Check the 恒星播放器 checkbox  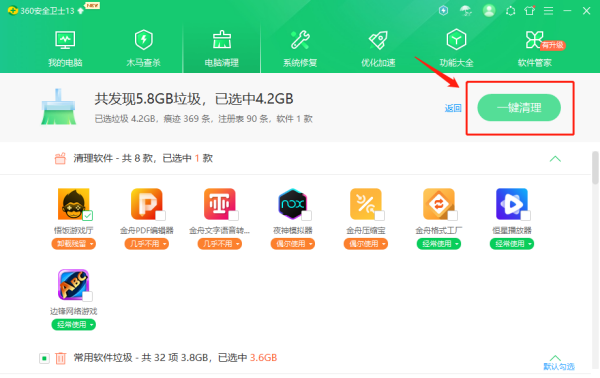tap(526, 216)
